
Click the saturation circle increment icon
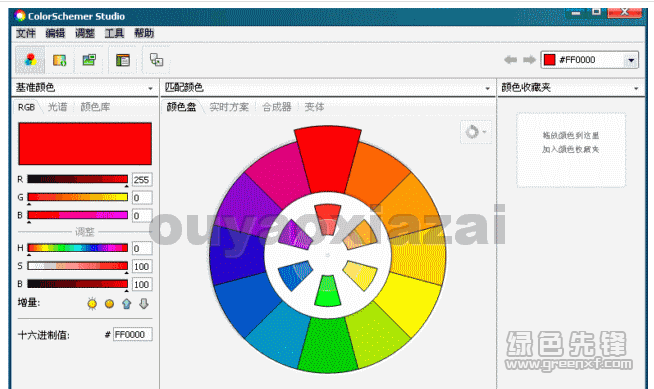tap(109, 304)
